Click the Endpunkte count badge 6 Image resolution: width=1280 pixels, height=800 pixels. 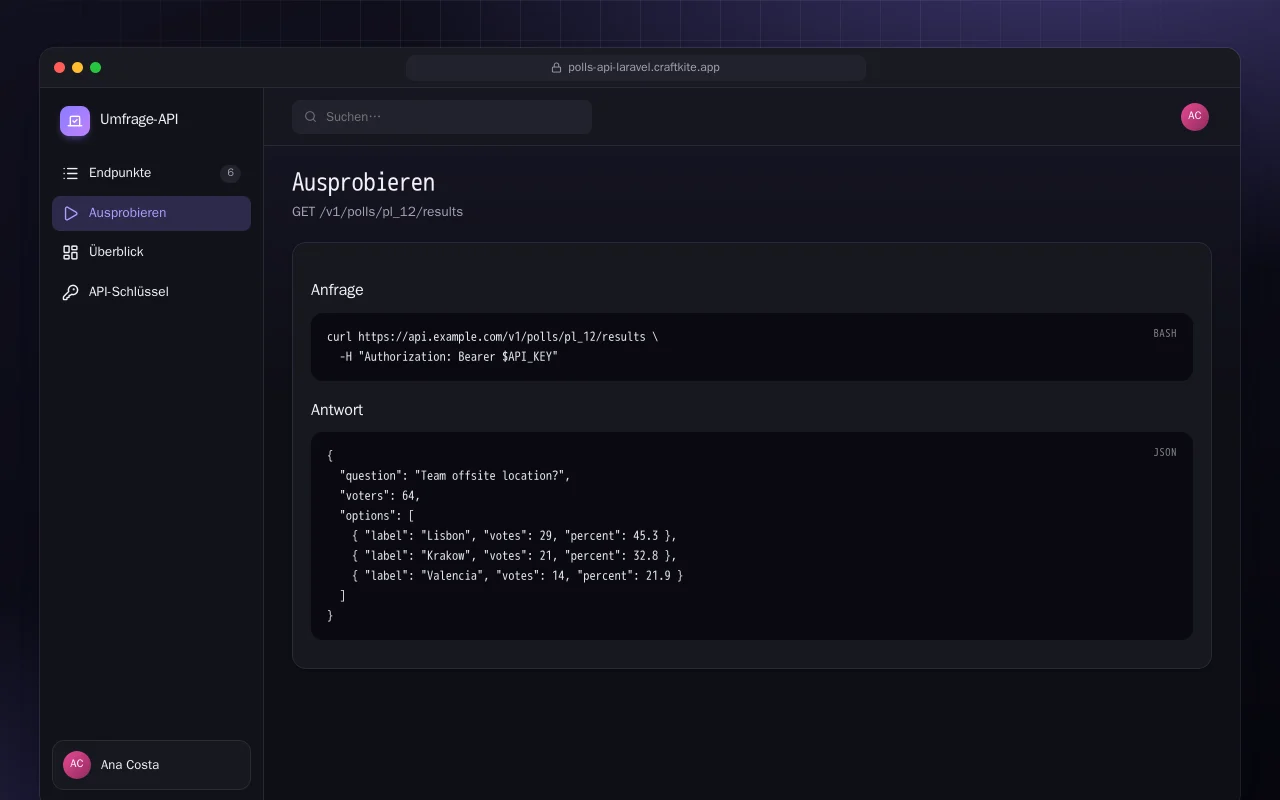(x=230, y=173)
